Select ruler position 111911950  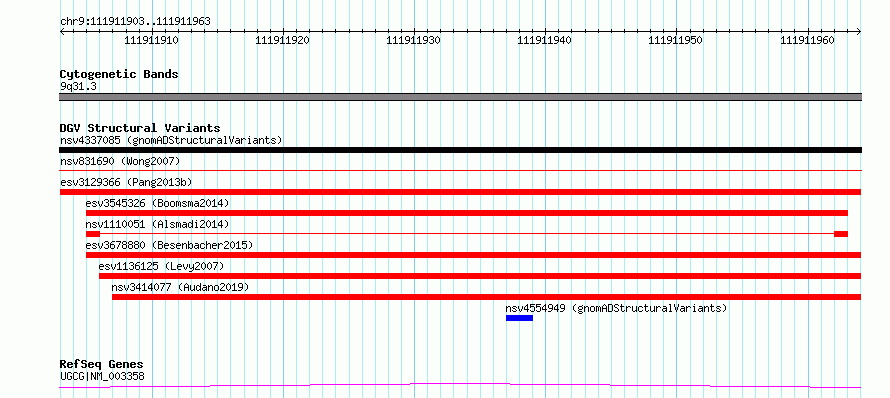(x=676, y=41)
